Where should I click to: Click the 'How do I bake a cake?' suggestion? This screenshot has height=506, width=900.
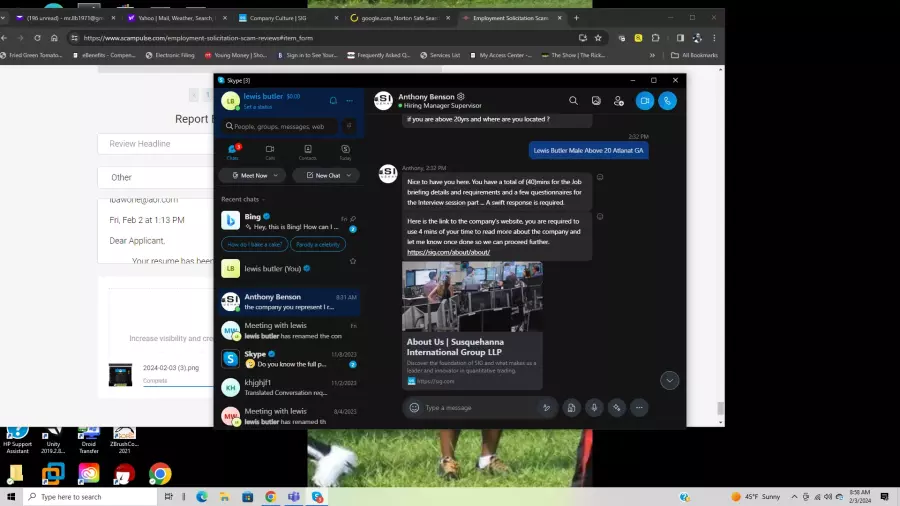[254, 244]
